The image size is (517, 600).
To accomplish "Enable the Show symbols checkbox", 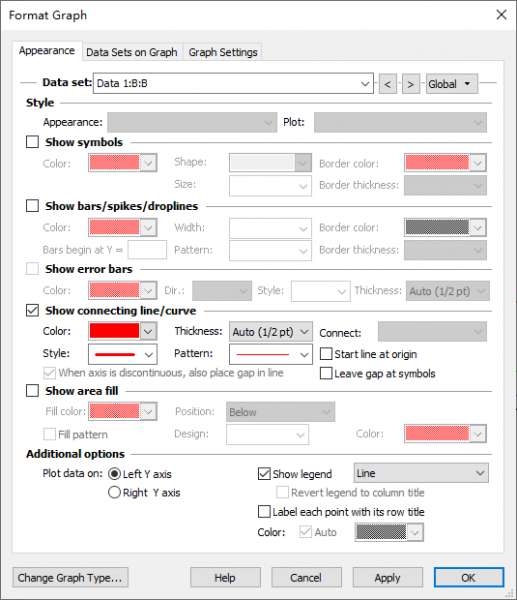I will click(x=33, y=142).
